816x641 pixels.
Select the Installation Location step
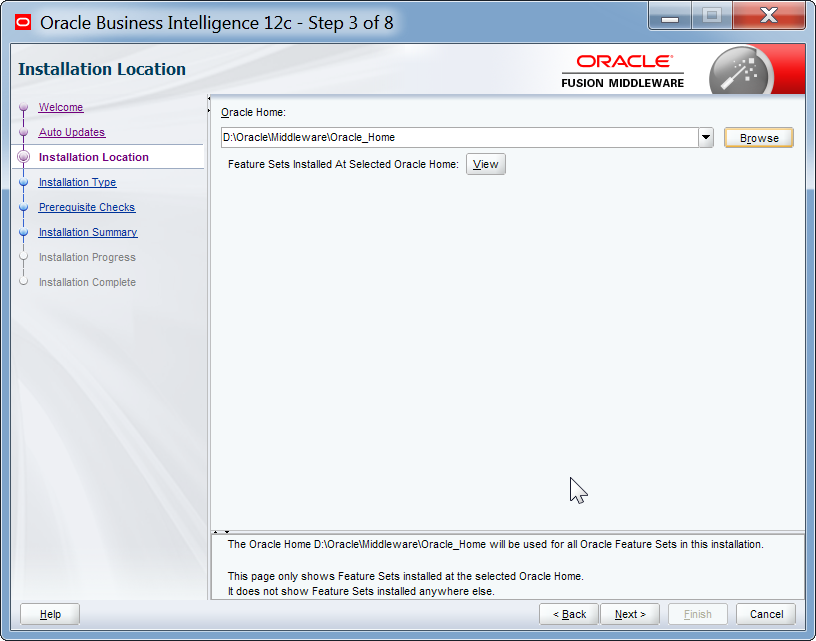tap(94, 157)
